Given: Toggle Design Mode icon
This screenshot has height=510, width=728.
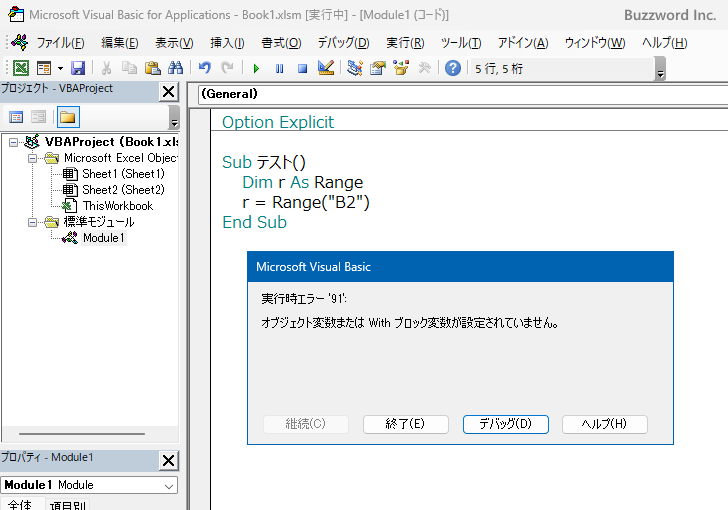Looking at the screenshot, I should tap(325, 68).
